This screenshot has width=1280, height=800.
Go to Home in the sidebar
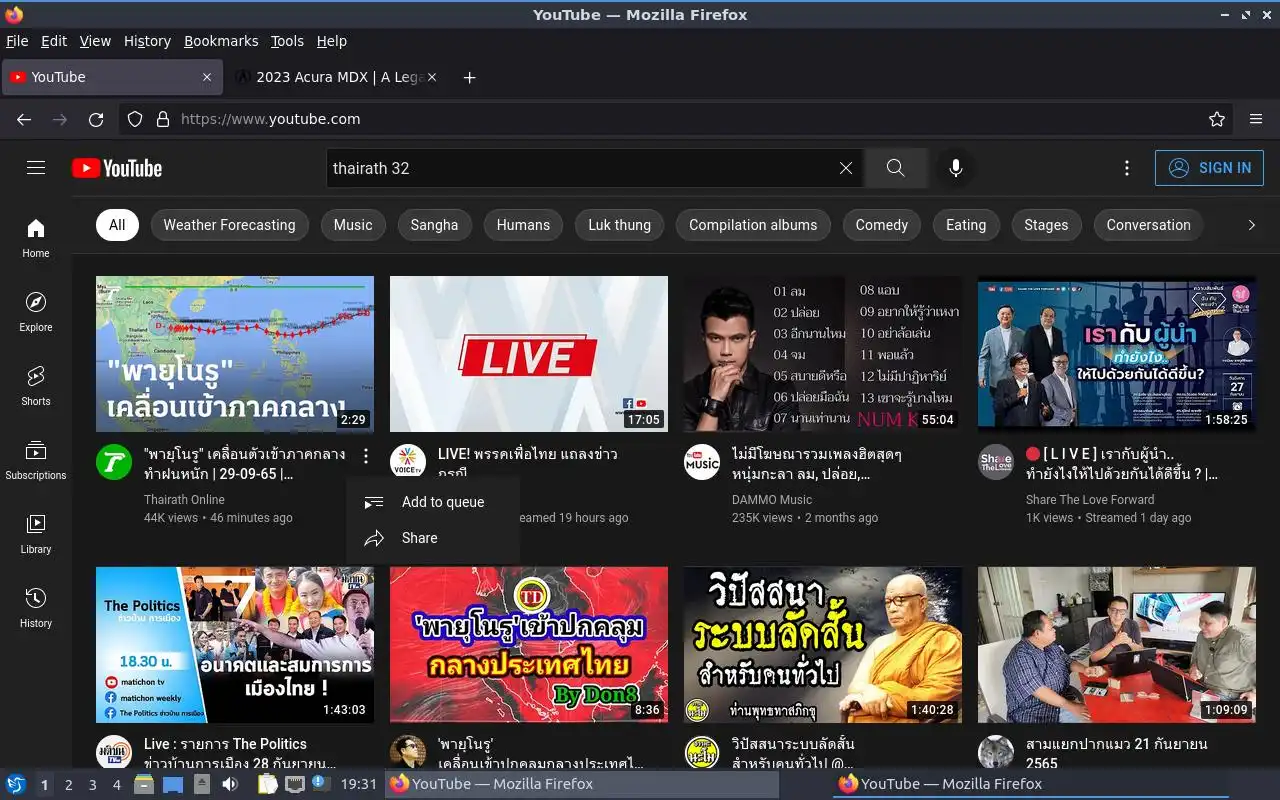(x=36, y=238)
